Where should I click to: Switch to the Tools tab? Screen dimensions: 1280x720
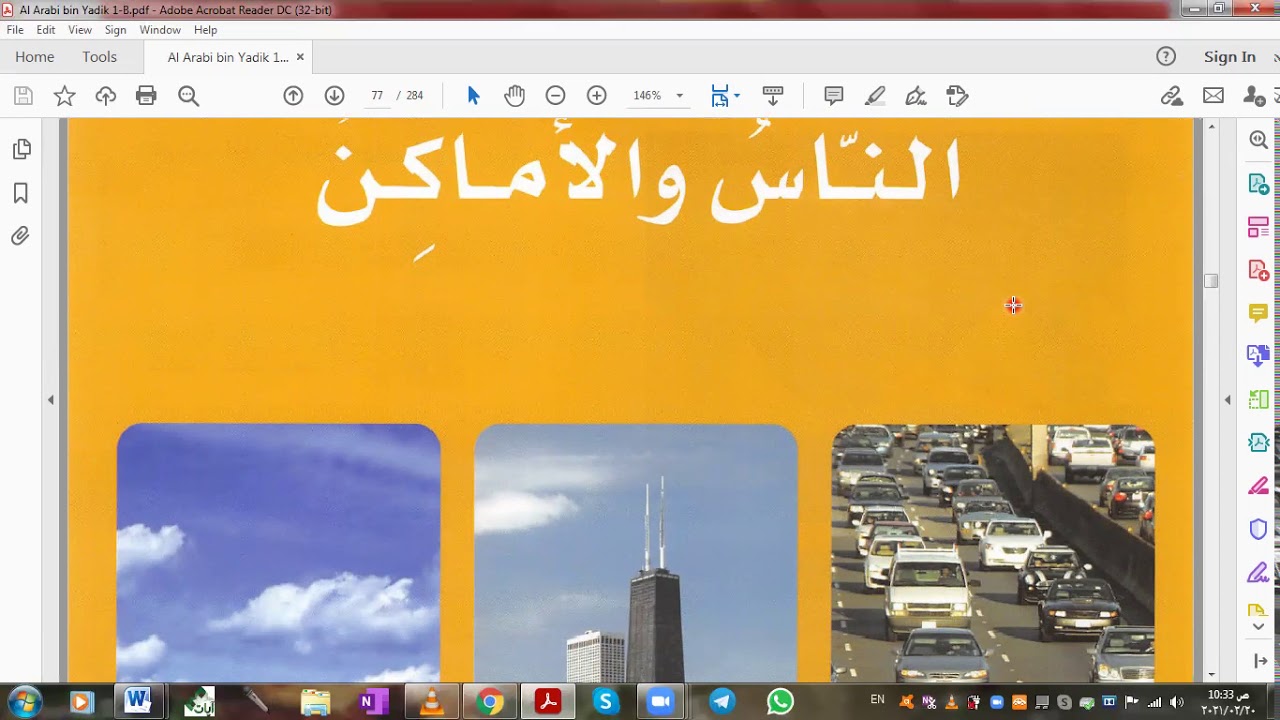[x=100, y=57]
